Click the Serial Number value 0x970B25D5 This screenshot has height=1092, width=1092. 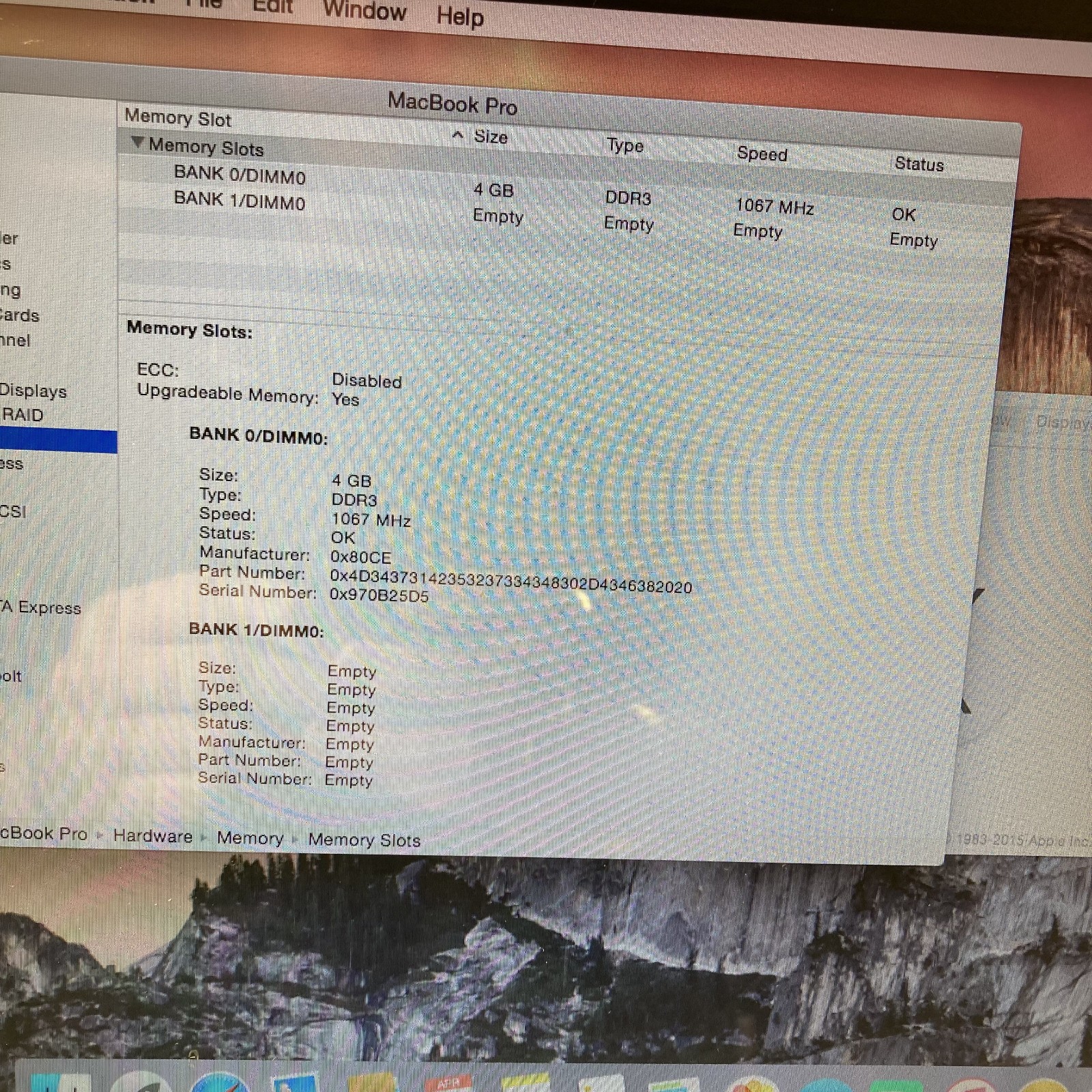(x=379, y=595)
